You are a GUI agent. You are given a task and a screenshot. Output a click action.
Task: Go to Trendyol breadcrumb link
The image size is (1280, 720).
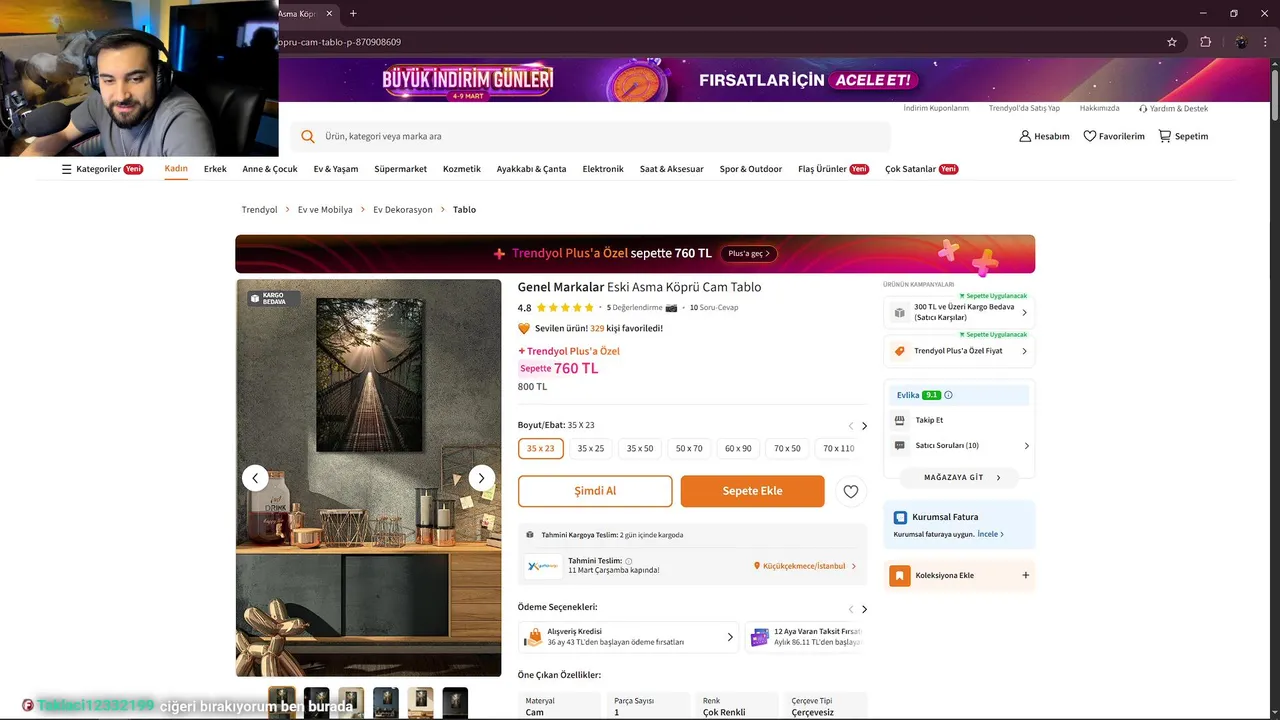(259, 210)
